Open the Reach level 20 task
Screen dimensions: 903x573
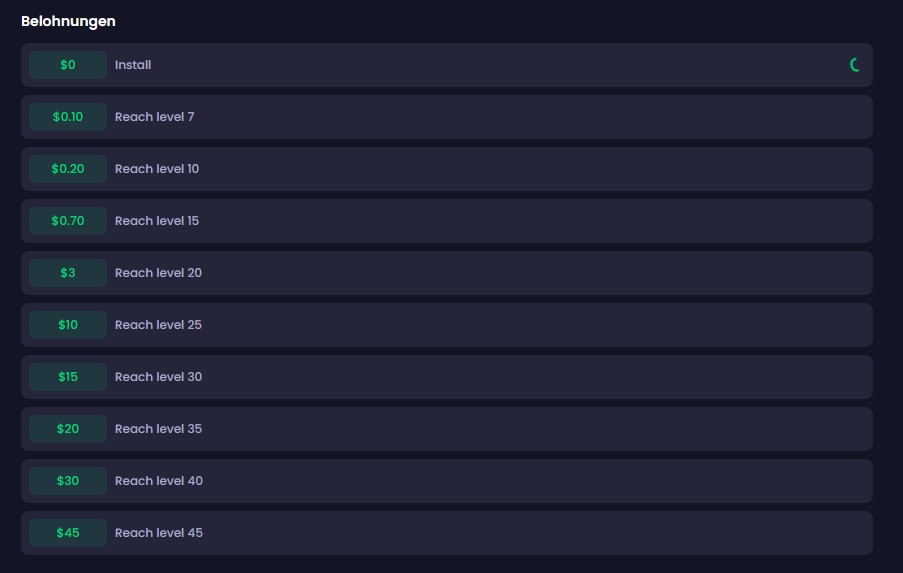pyautogui.click(x=447, y=273)
